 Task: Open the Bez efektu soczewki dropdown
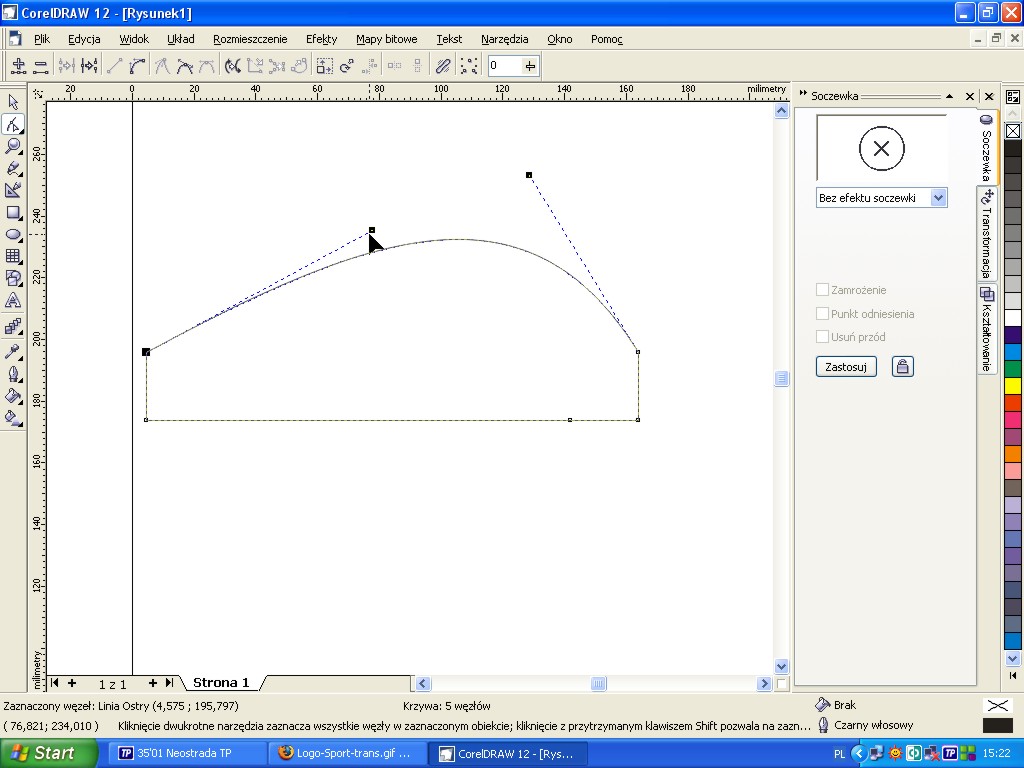pyautogui.click(x=938, y=198)
